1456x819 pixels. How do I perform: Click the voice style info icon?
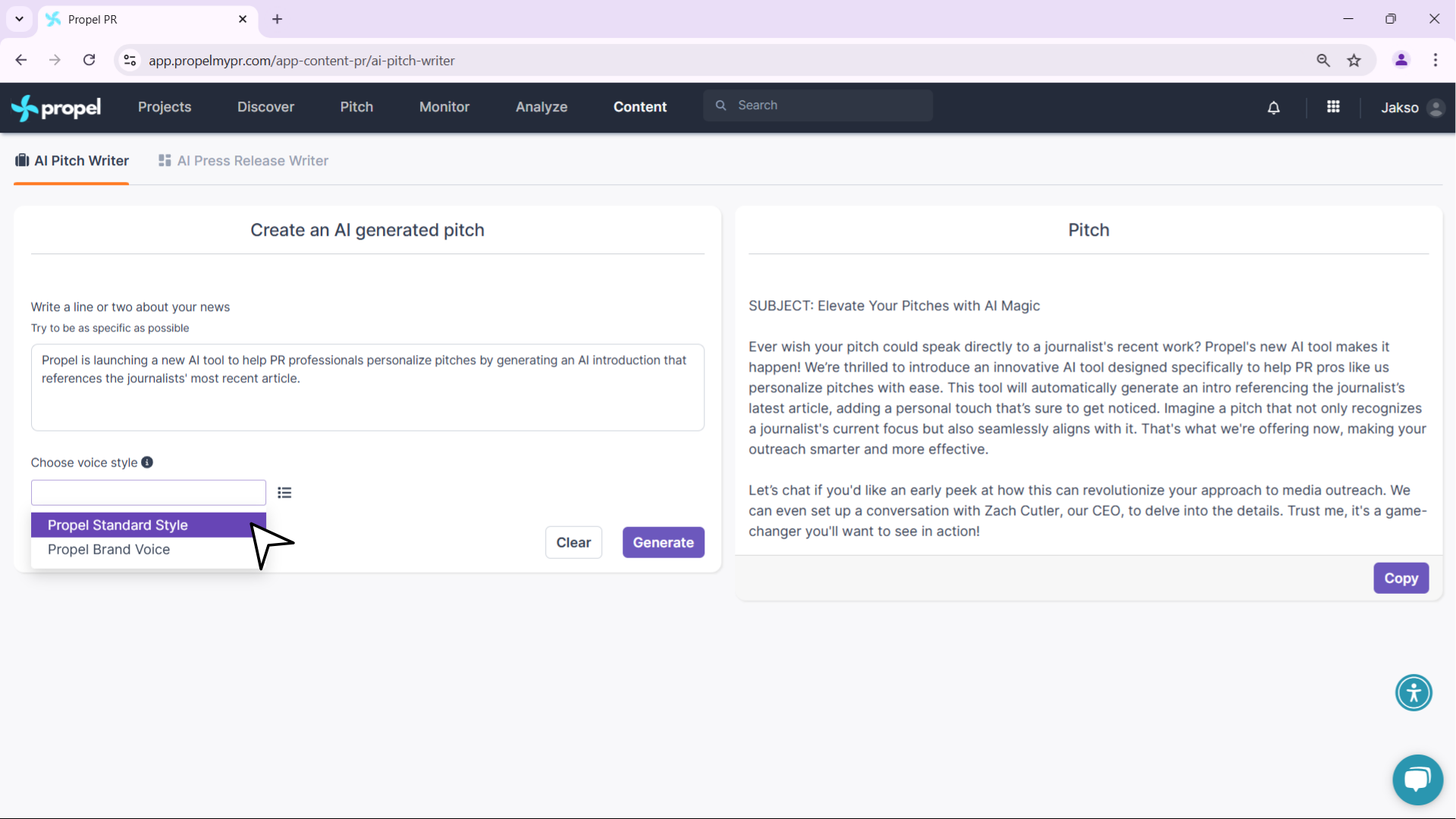click(x=147, y=462)
